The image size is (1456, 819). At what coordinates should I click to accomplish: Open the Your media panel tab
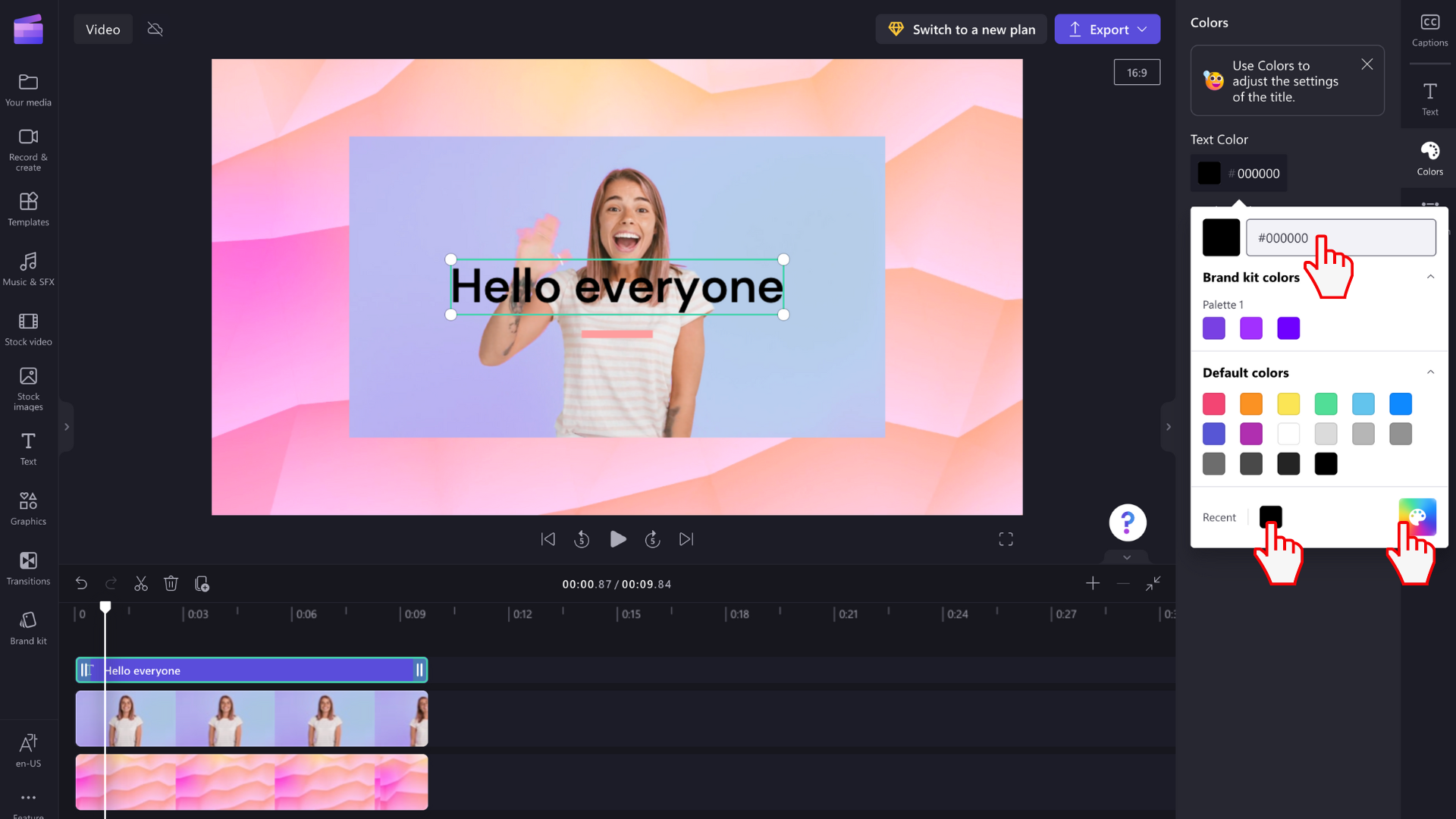tap(27, 89)
